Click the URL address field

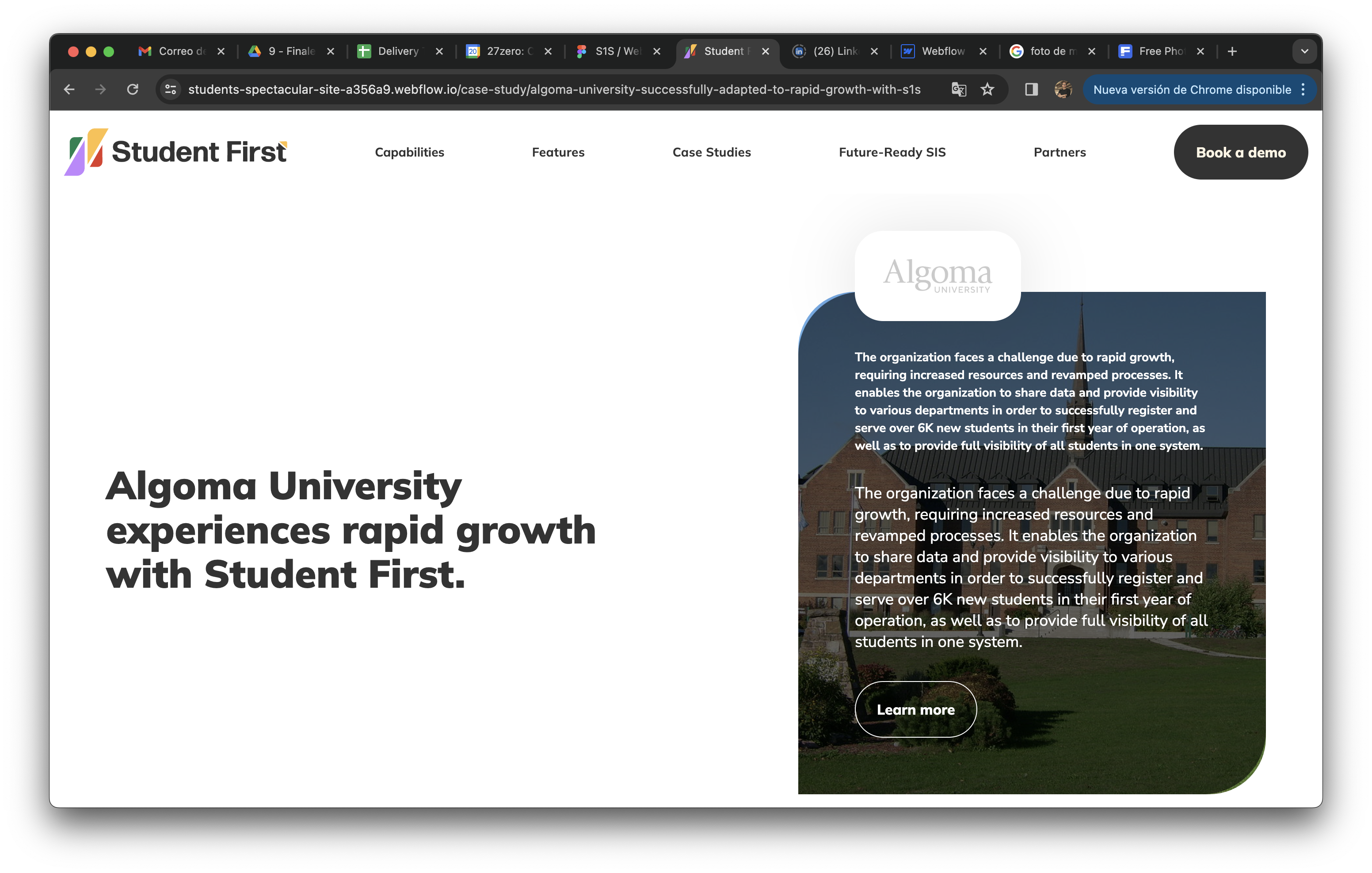click(553, 89)
